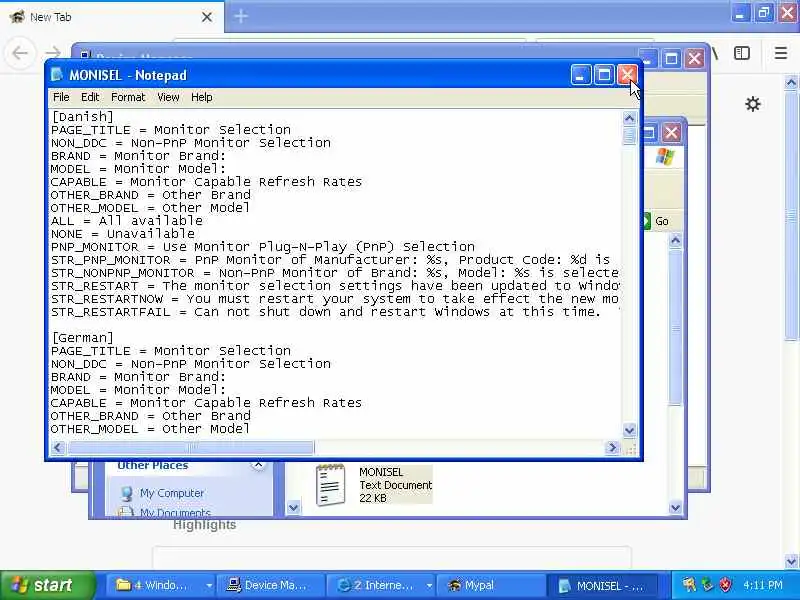Click the Mypal icon on the browser tab
Screen dimensions: 800x600
17,16
